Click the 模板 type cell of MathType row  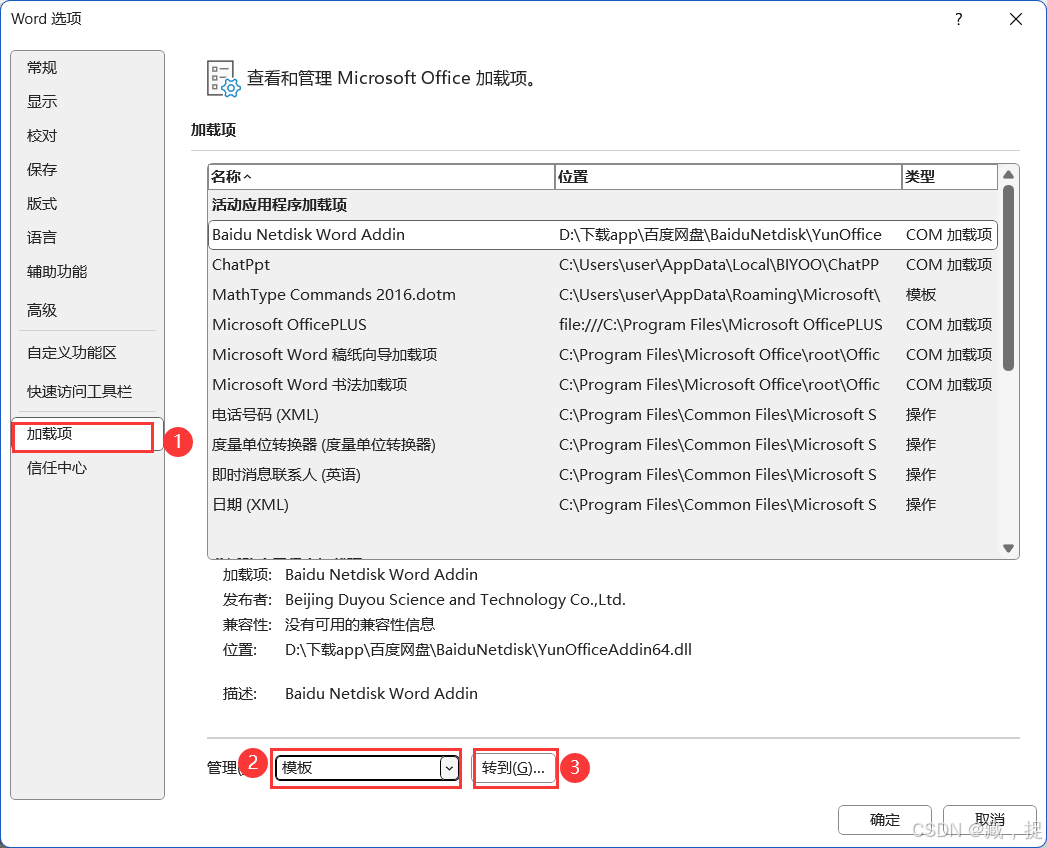point(921,295)
